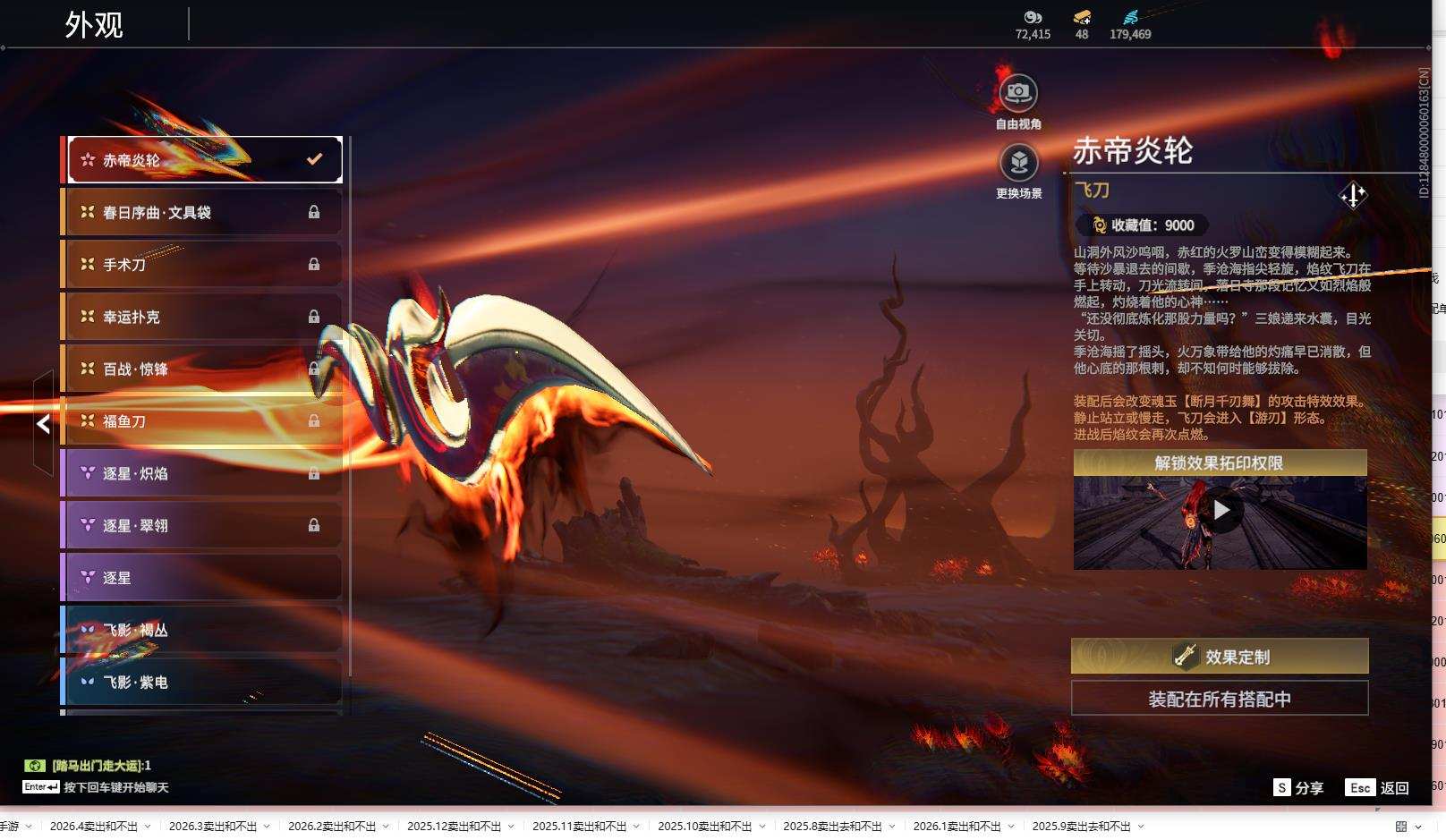Screen dimensions: 1446x840
Task: Click the lock icon on 春日序曲·文具袋
Action: (x=315, y=212)
